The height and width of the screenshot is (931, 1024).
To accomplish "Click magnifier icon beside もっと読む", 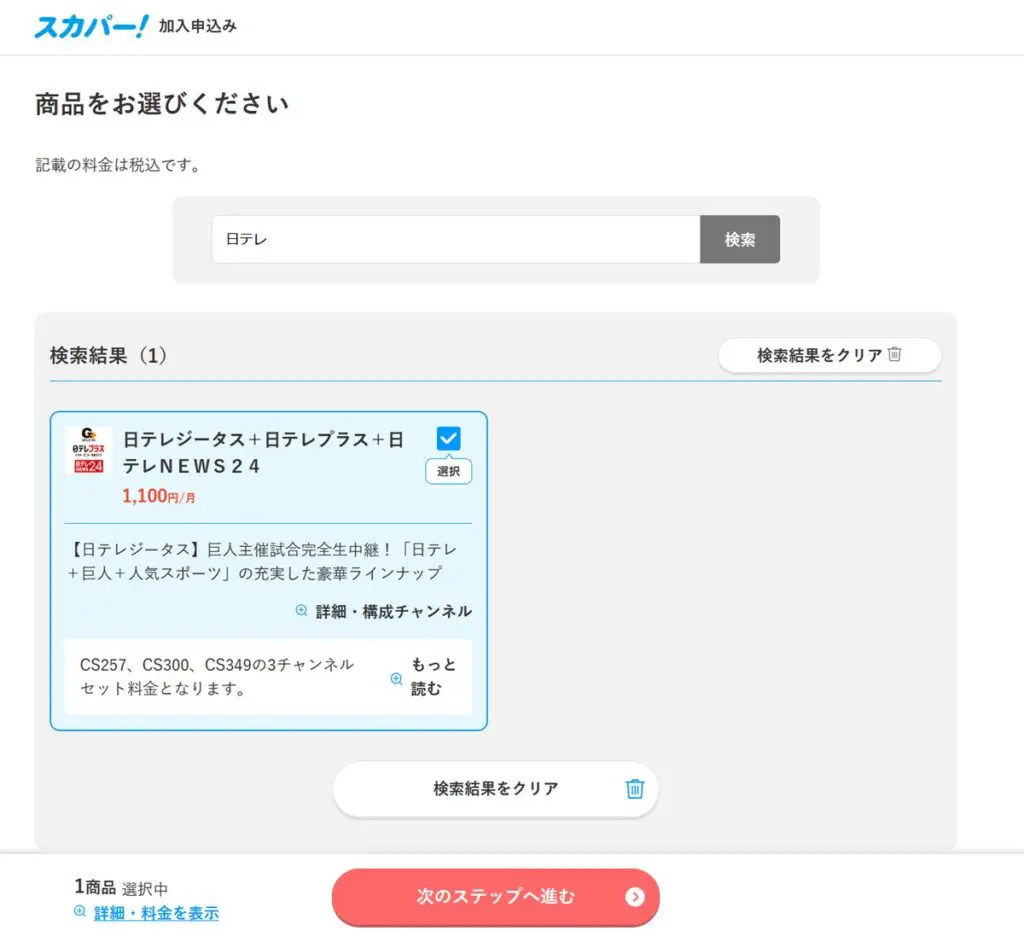I will pyautogui.click(x=396, y=678).
